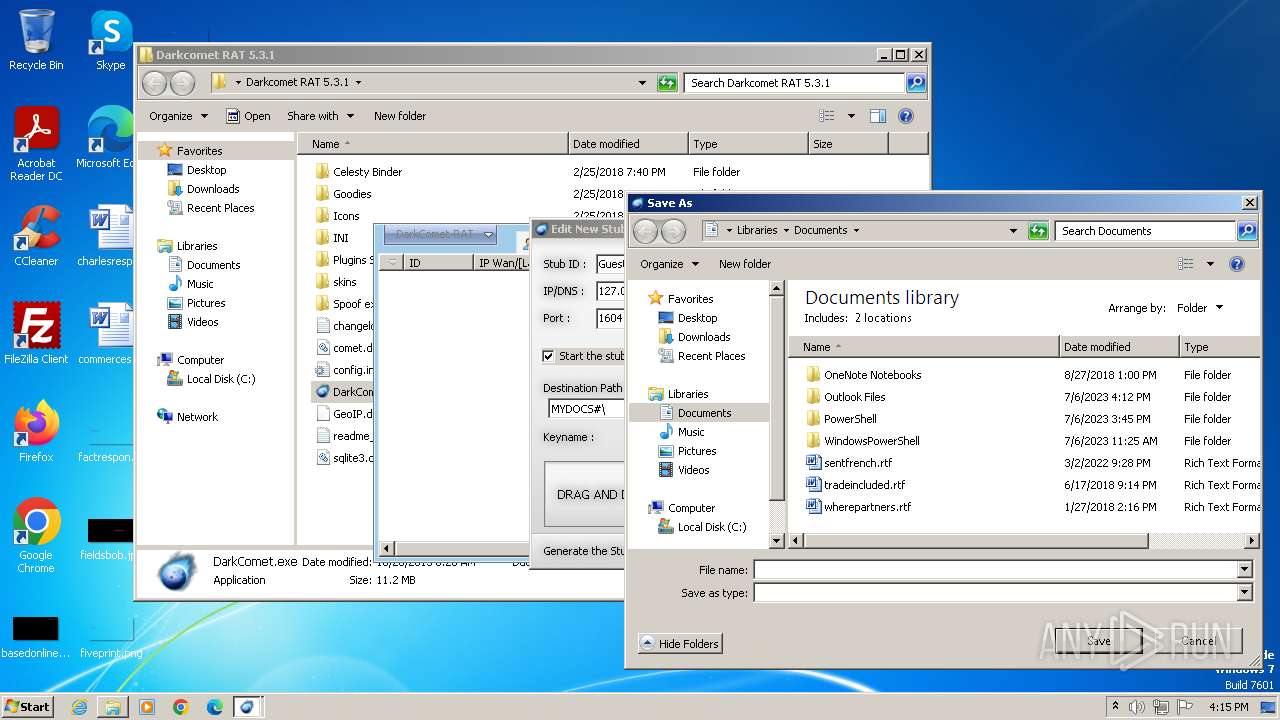Click DarkComet list horizontal scrollbar left arrow
Image resolution: width=1280 pixels, height=720 pixels.
(x=387, y=549)
